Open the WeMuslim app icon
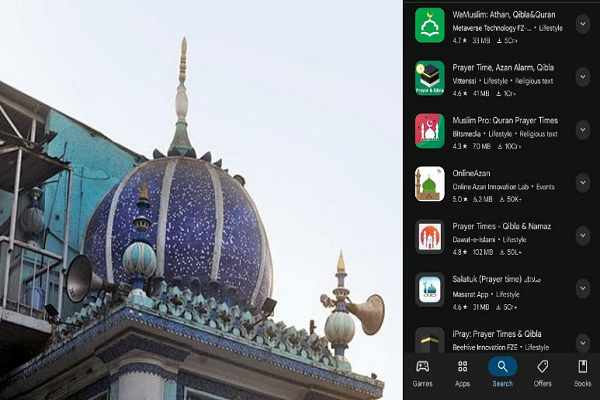 tap(430, 25)
